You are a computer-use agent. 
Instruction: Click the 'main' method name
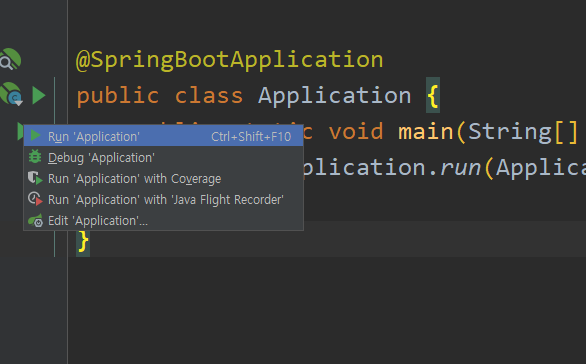click(x=426, y=132)
